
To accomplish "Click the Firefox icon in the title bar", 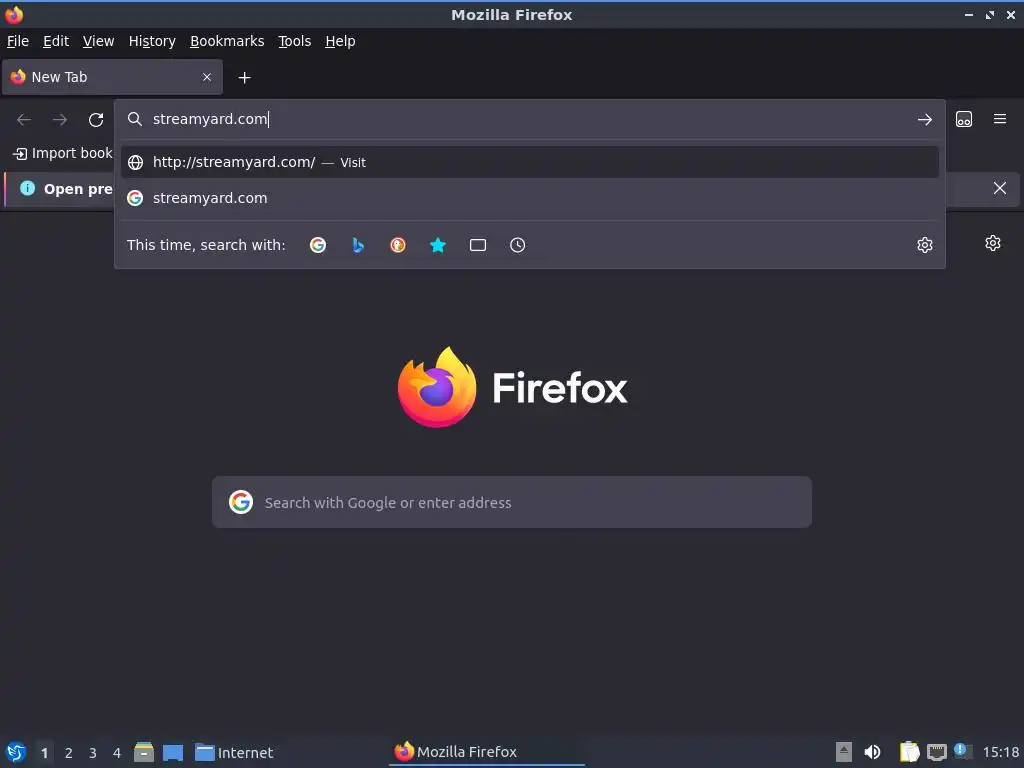I will (14, 14).
